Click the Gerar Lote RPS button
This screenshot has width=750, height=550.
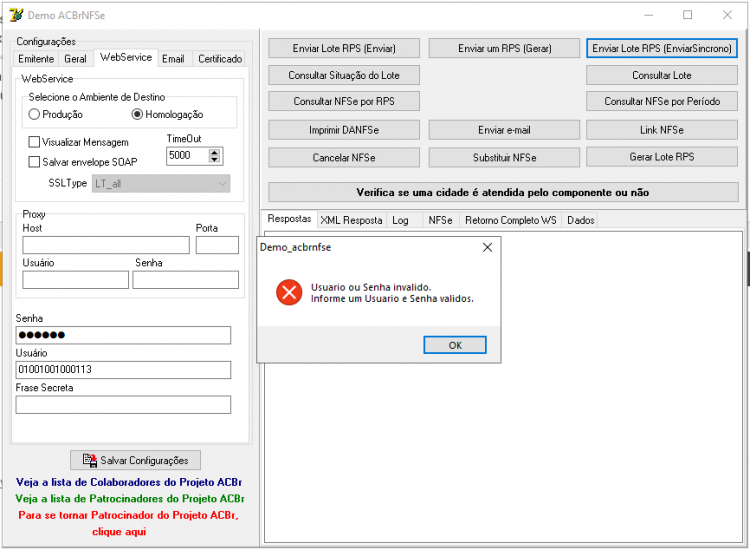tap(662, 157)
